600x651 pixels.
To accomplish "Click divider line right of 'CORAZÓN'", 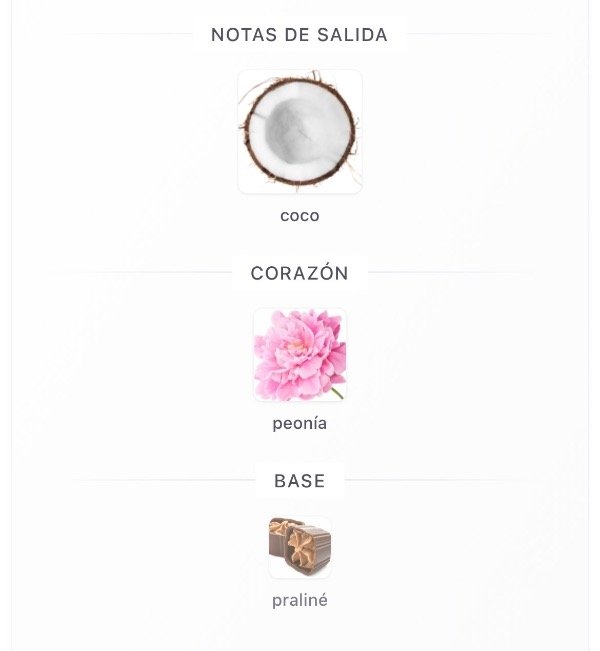I will pyautogui.click(x=450, y=273).
